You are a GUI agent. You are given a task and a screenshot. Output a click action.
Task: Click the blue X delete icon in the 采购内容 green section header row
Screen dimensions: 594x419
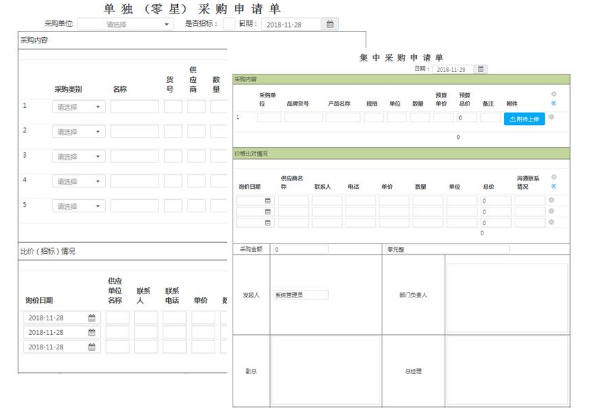point(553,103)
